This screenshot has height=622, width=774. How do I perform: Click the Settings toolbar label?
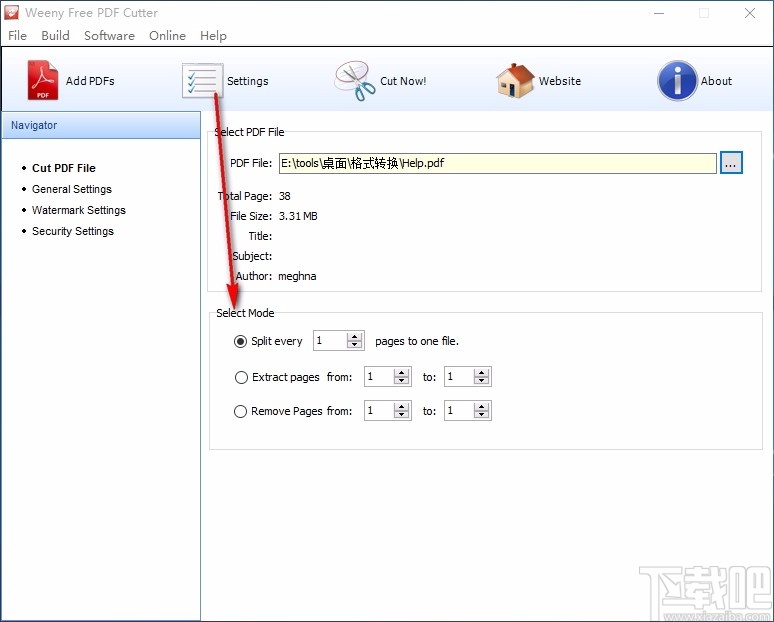pos(248,81)
